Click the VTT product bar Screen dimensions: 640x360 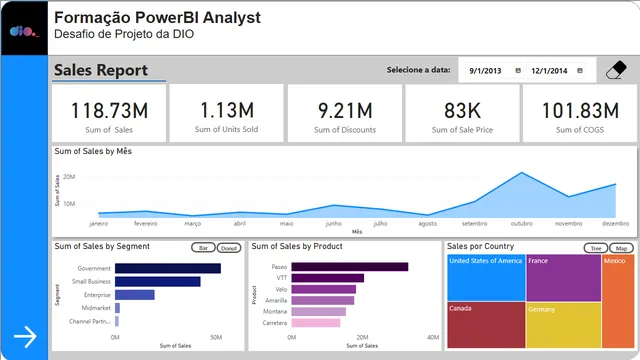[328, 278]
